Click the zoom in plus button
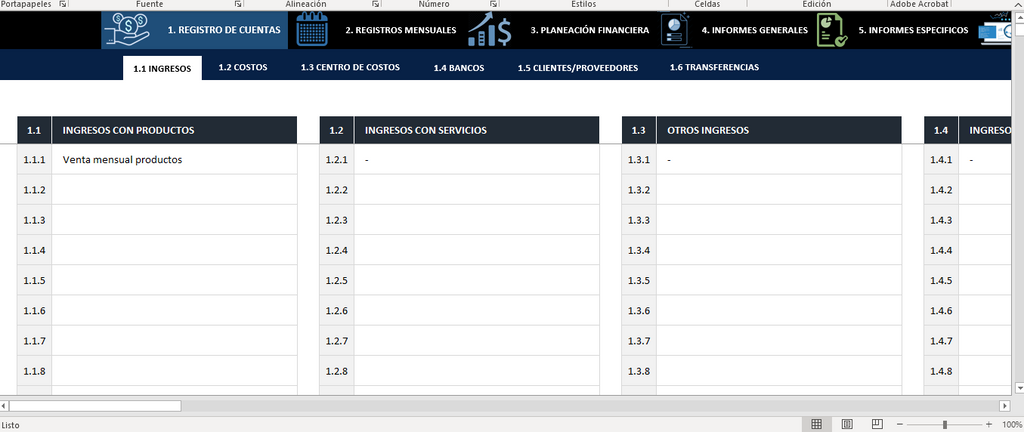The width and height of the screenshot is (1024, 432). 989,424
